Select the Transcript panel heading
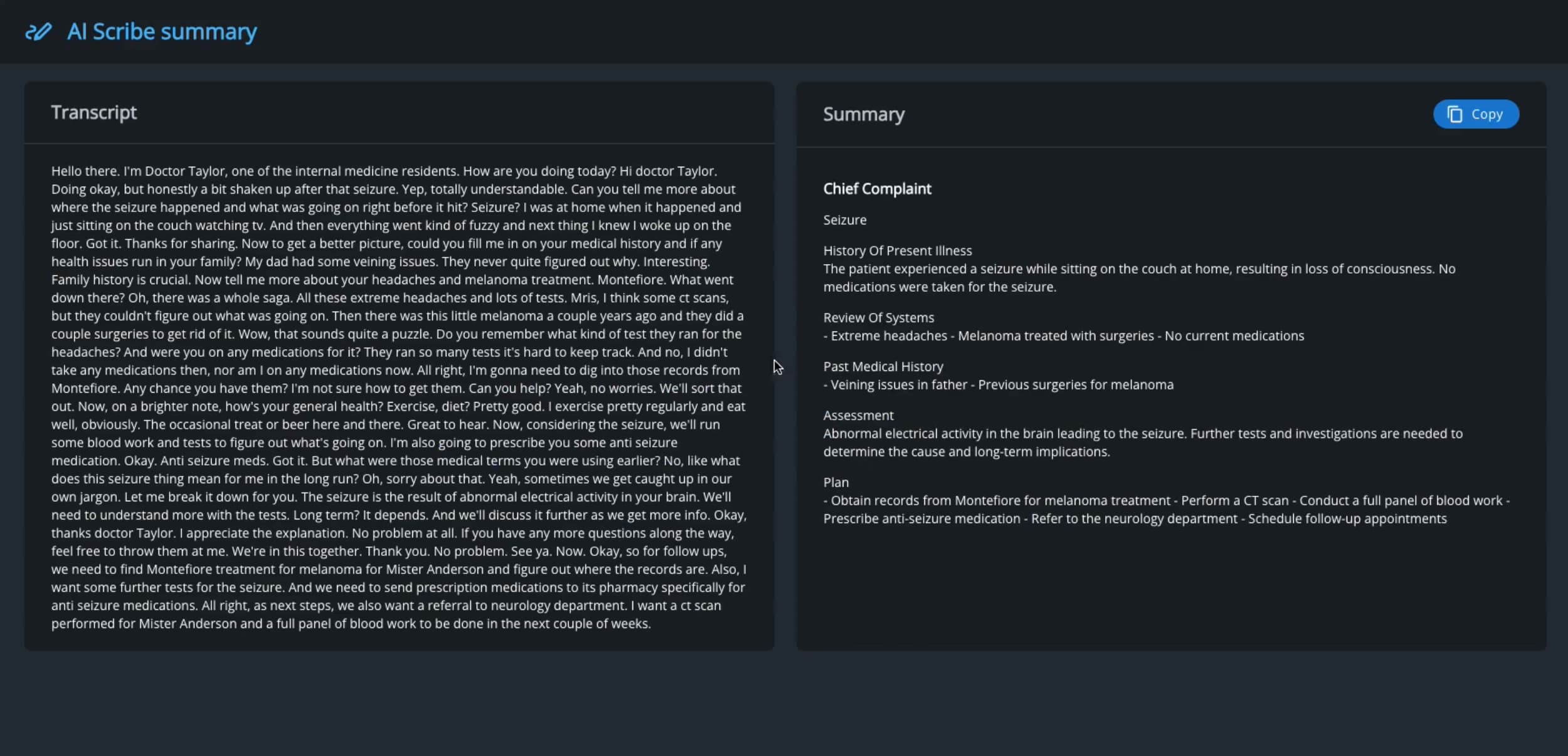 click(94, 113)
